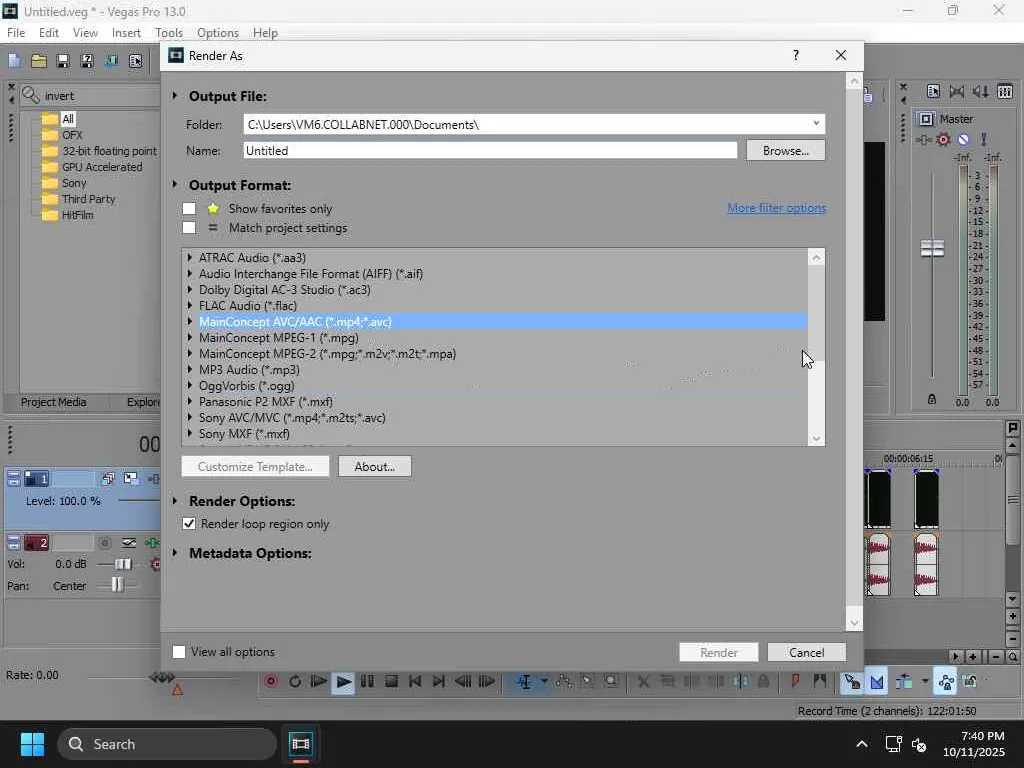Click the Record transport button
Screen dimensions: 1024x768
tap(271, 682)
